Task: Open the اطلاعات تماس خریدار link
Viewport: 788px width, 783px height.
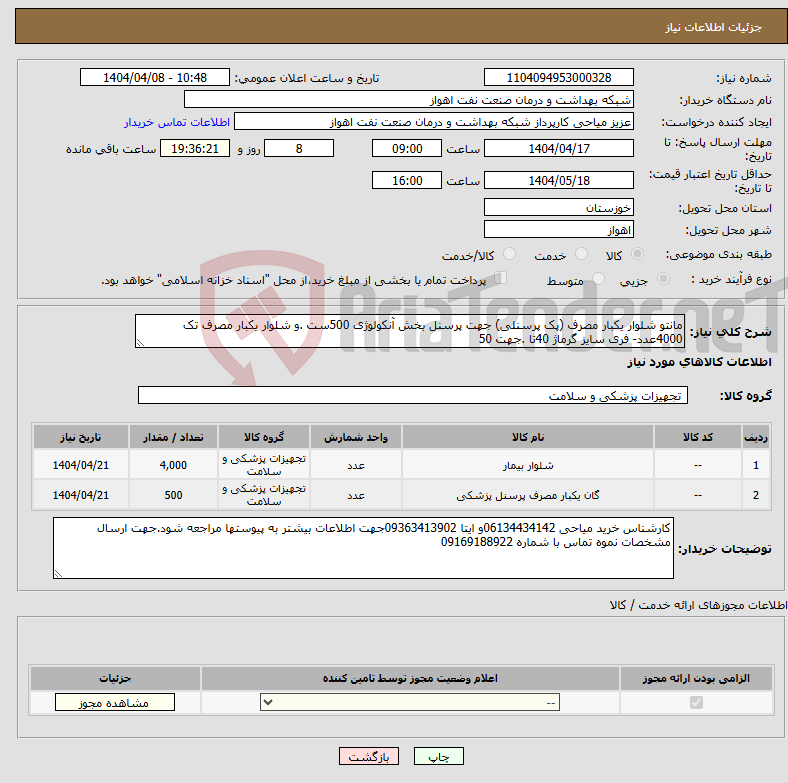Action: click(x=177, y=122)
